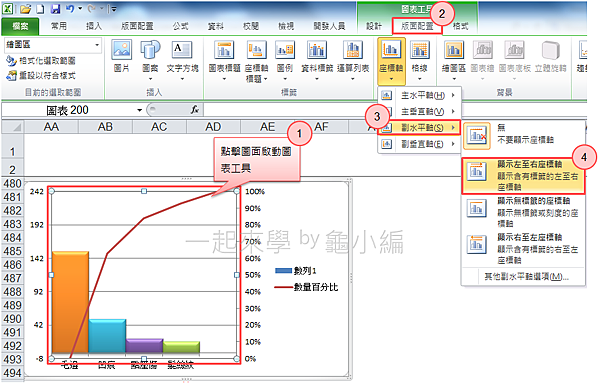600x383 pixels.
Task: Select 無 (None) axis option icon
Action: (477, 135)
